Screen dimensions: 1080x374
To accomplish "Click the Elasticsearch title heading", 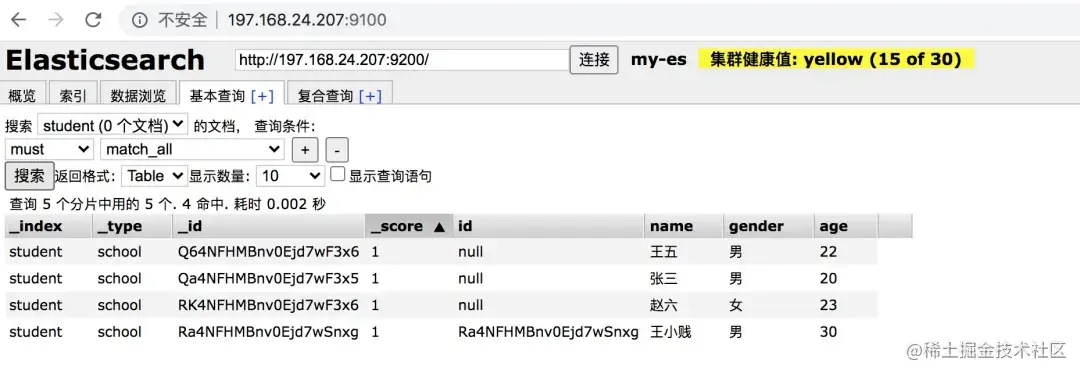I will 105,60.
